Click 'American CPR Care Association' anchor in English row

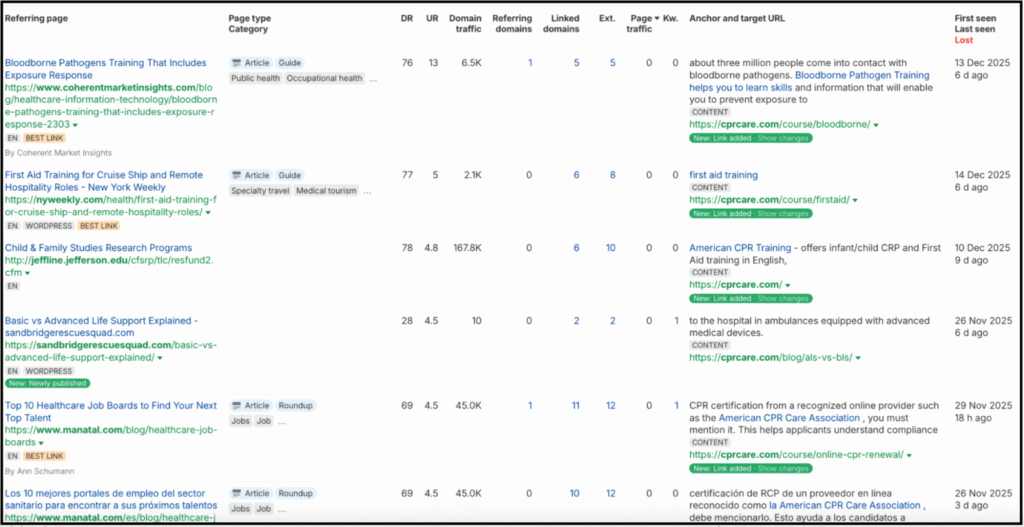790,418
